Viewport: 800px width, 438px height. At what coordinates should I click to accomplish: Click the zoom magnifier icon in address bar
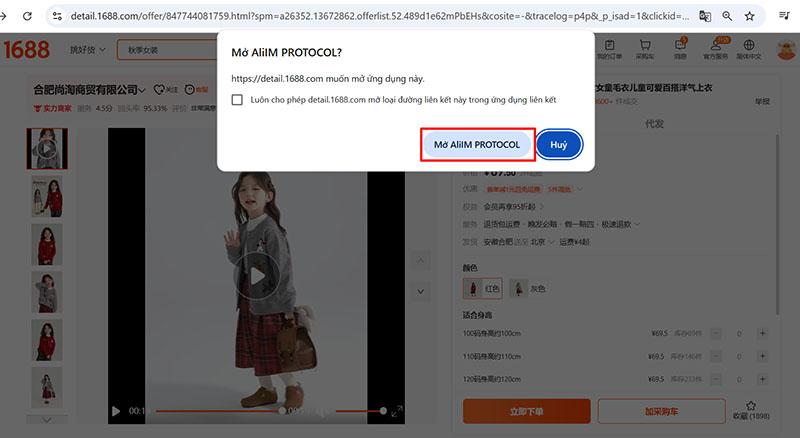click(731, 16)
